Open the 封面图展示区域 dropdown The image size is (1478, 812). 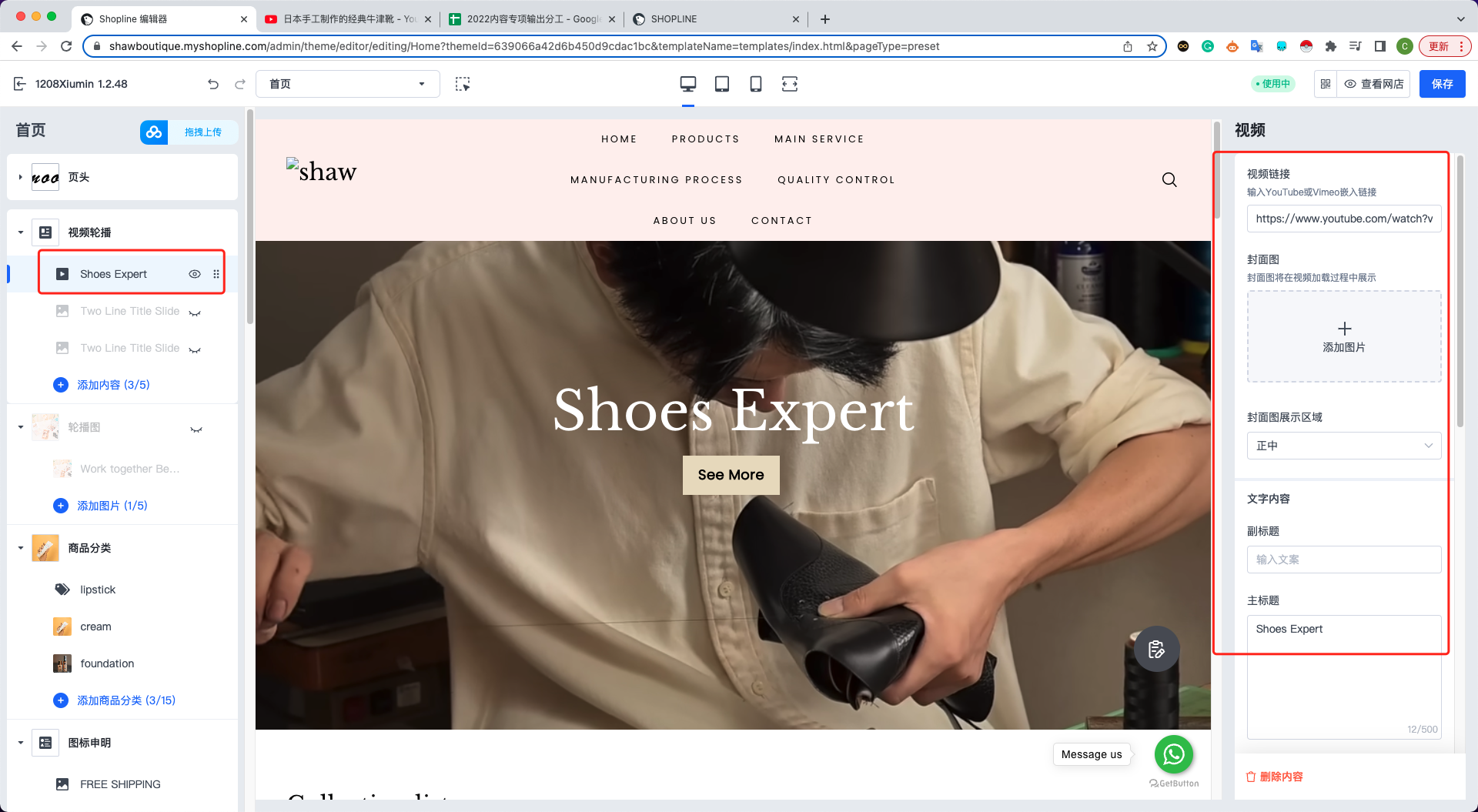tap(1343, 446)
